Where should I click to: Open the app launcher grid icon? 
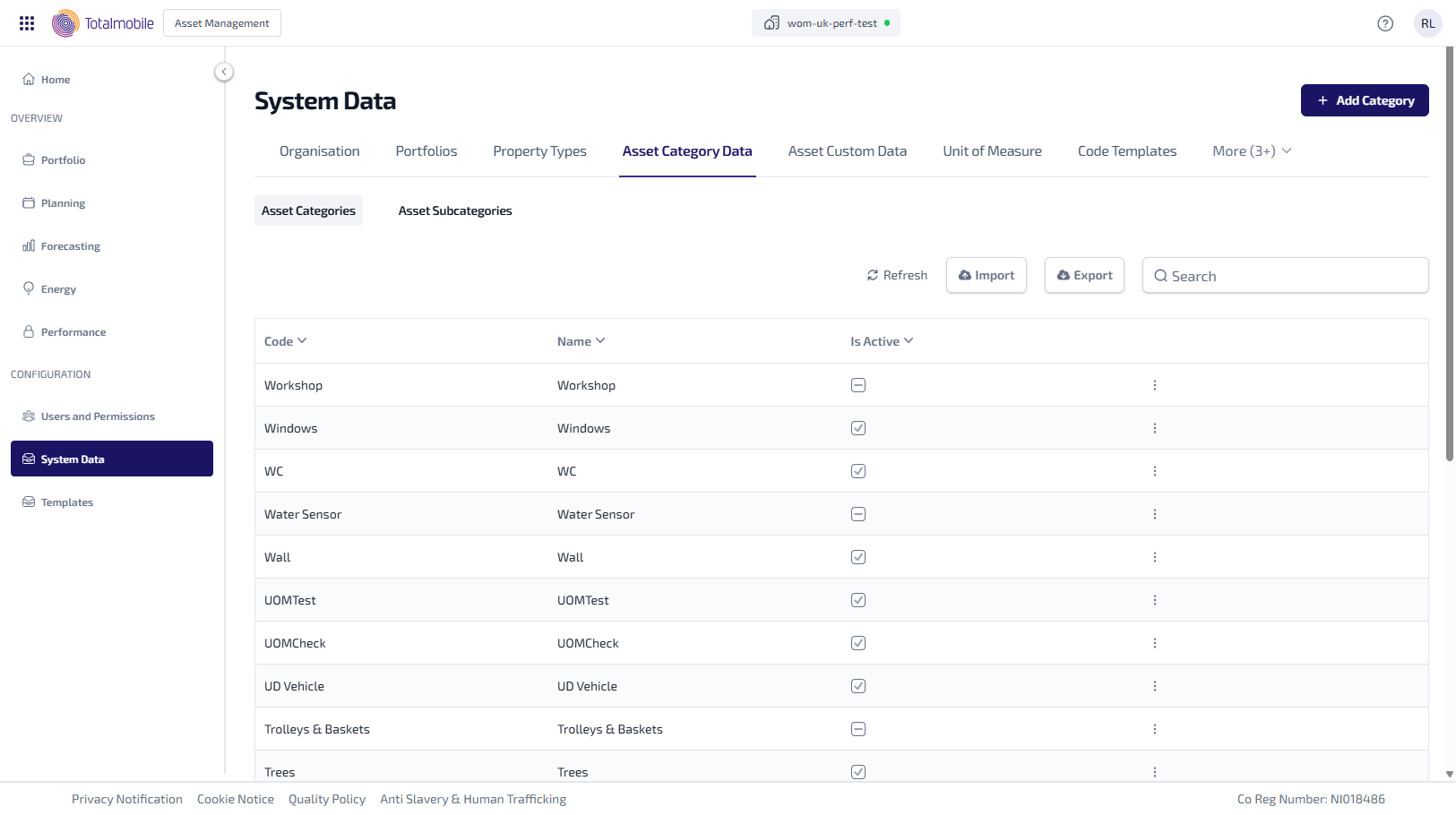coord(27,23)
